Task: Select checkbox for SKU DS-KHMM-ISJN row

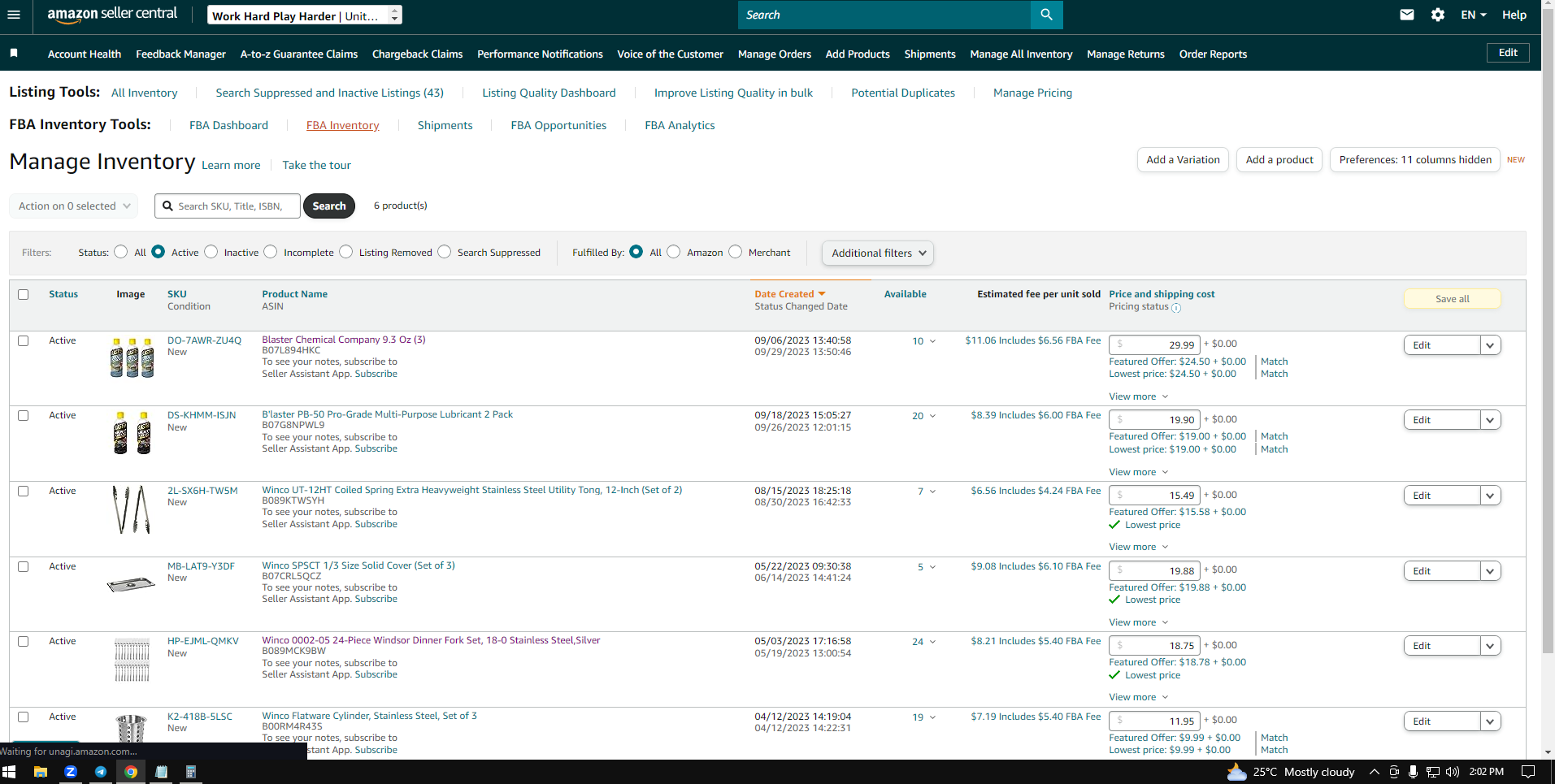Action: coord(23,416)
